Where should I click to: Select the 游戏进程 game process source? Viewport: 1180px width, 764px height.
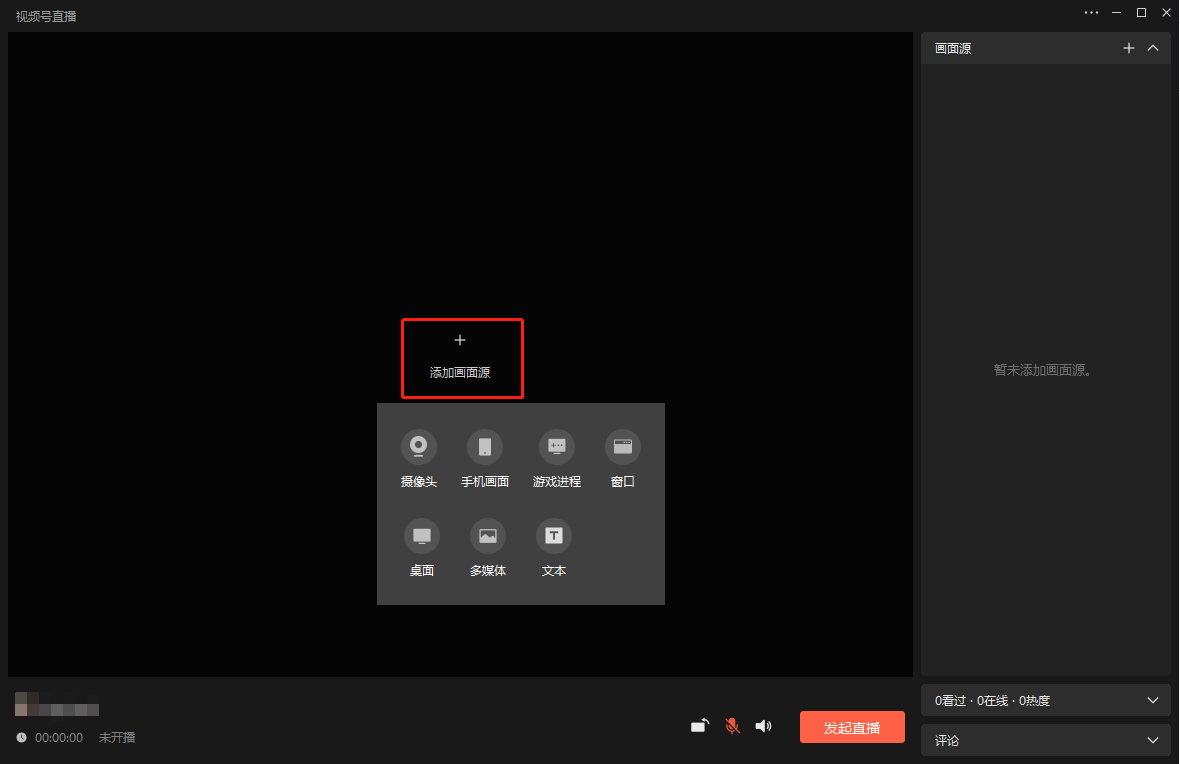(556, 446)
